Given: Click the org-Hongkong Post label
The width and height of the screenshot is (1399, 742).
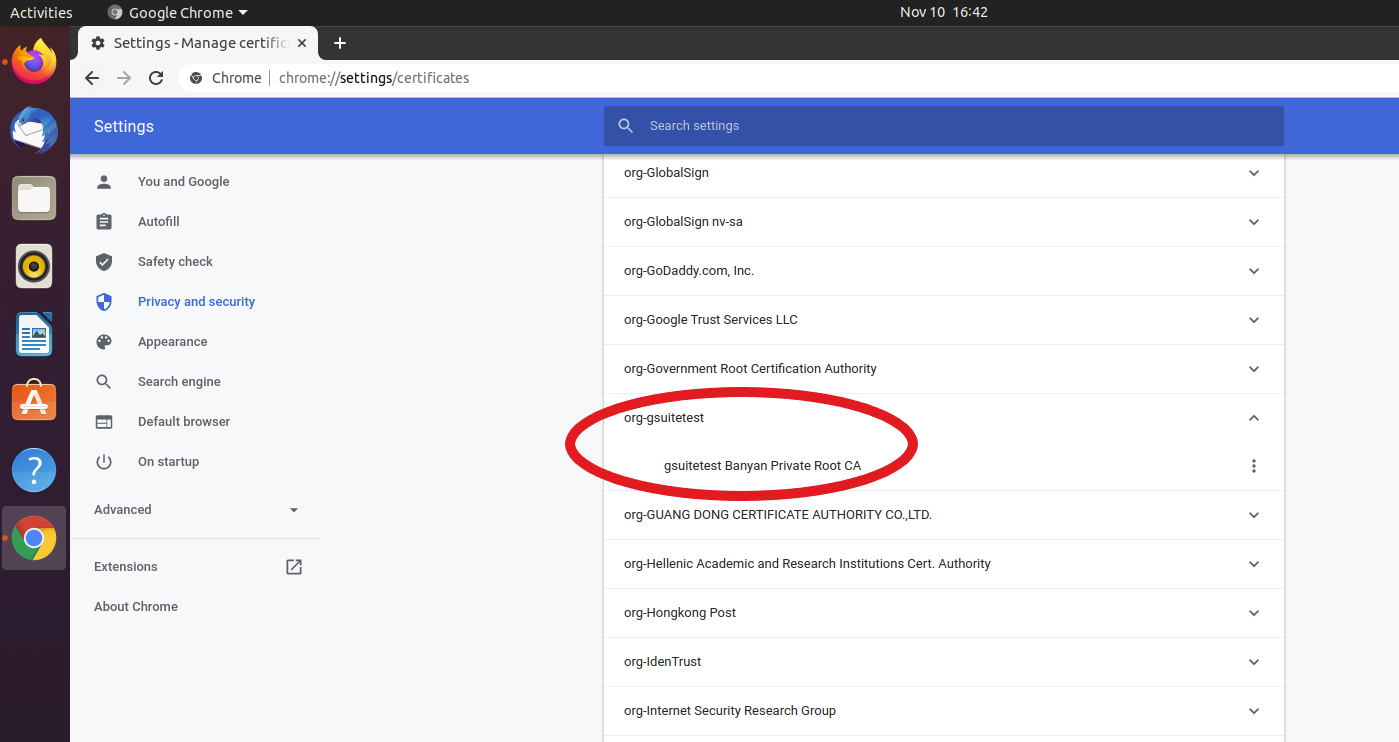Looking at the screenshot, I should pos(680,613).
